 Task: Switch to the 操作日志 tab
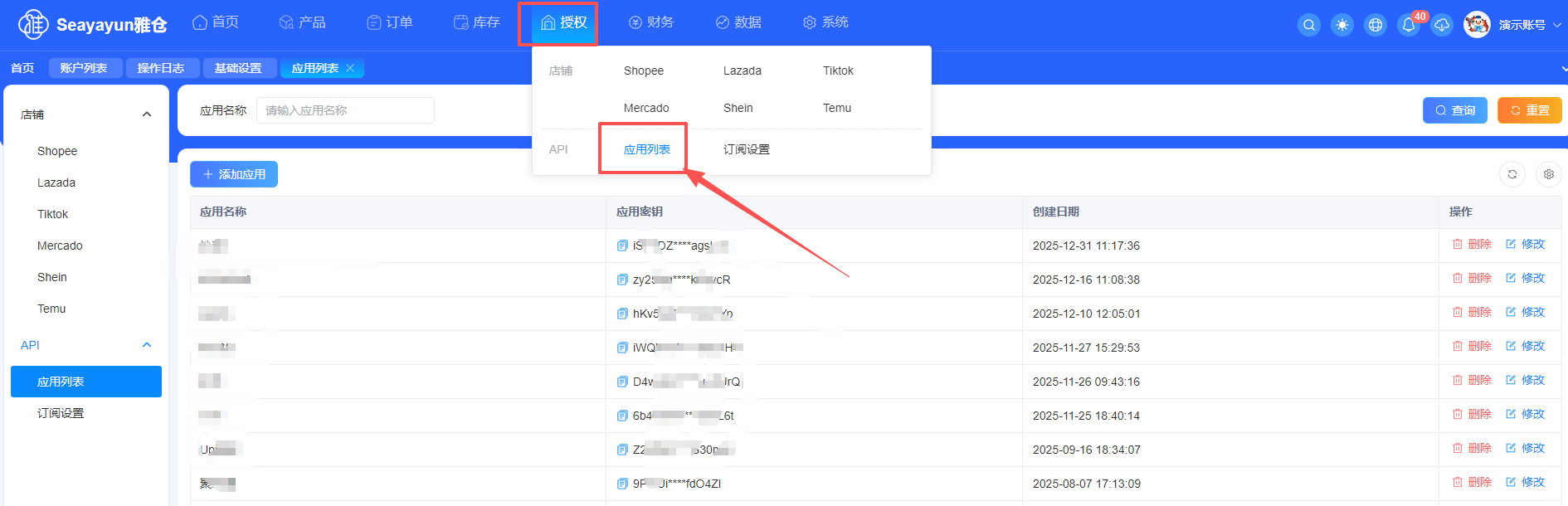tap(161, 68)
